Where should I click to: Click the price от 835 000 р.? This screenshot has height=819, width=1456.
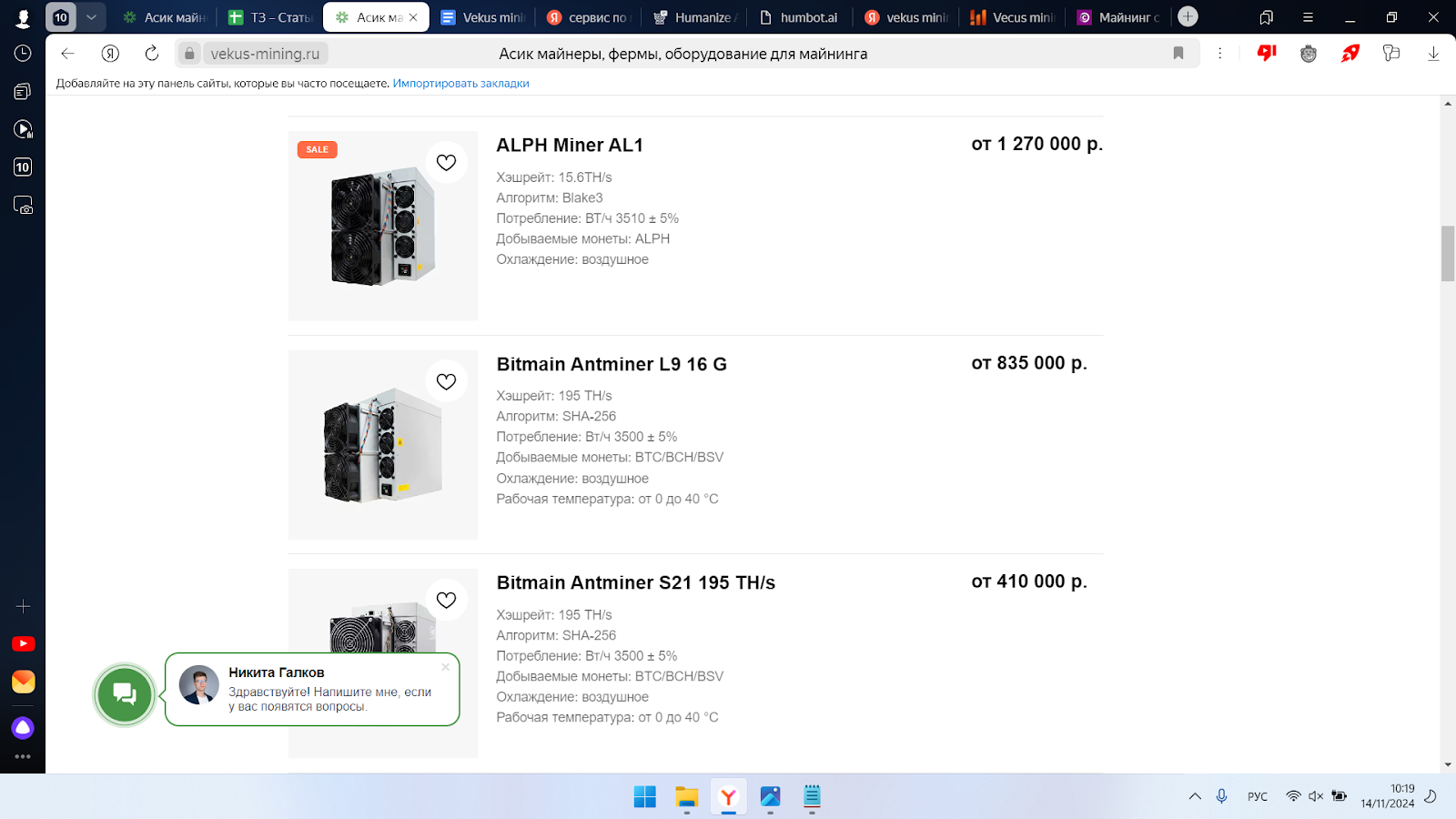1029,363
